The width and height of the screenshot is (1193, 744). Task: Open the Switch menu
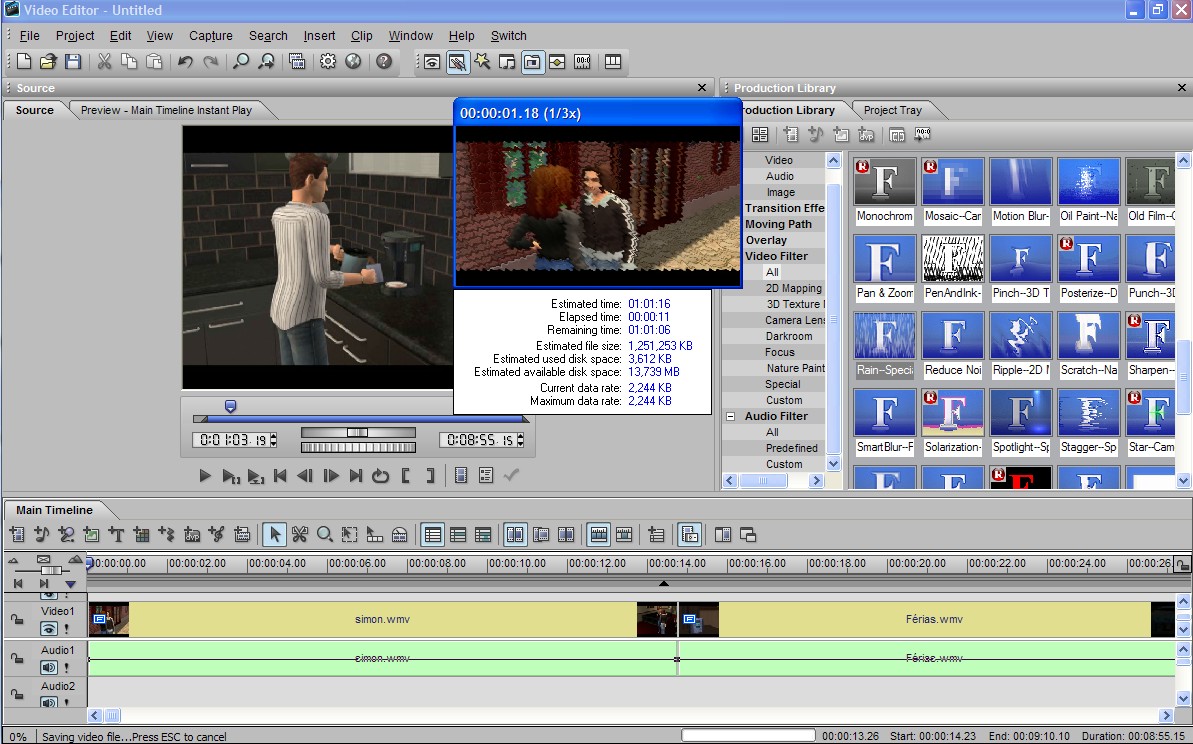click(508, 36)
